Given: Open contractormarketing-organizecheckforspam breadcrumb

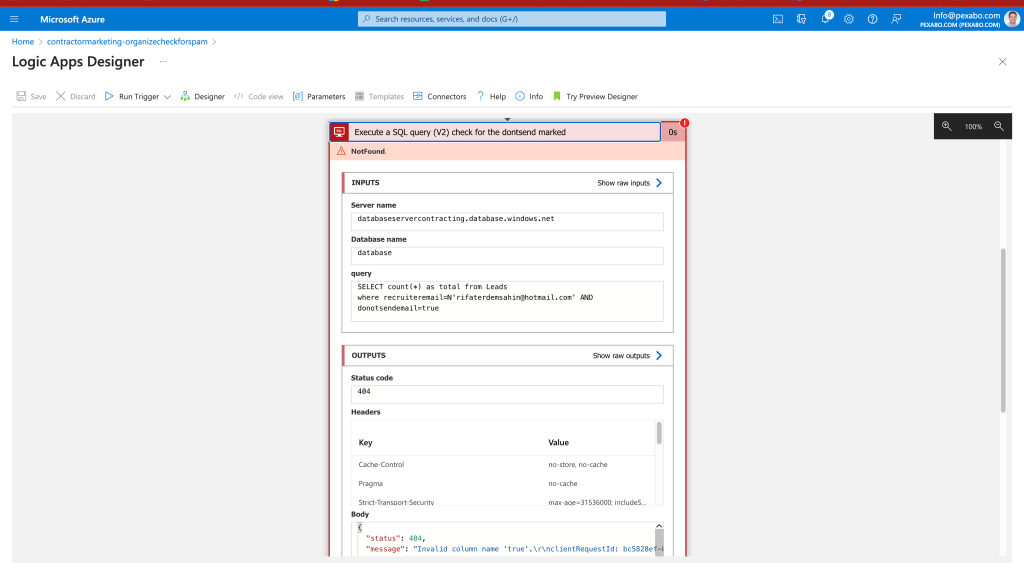Looking at the screenshot, I should click(x=127, y=41).
